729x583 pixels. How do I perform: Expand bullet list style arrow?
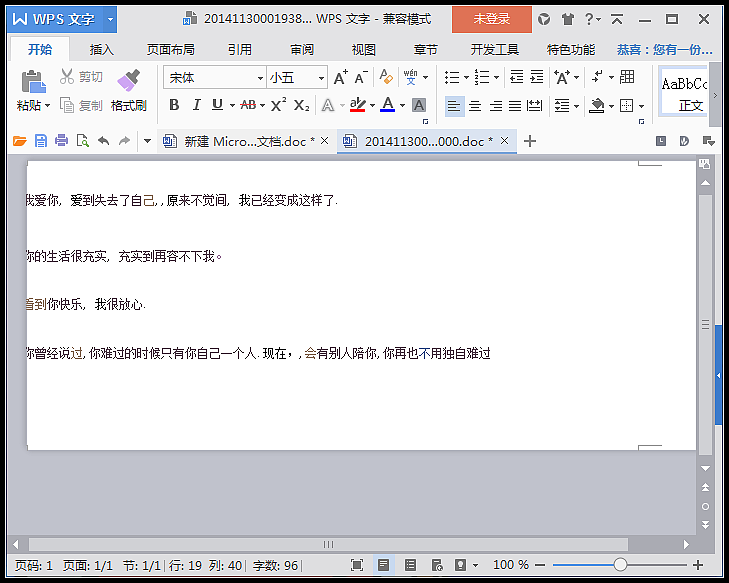pyautogui.click(x=466, y=78)
